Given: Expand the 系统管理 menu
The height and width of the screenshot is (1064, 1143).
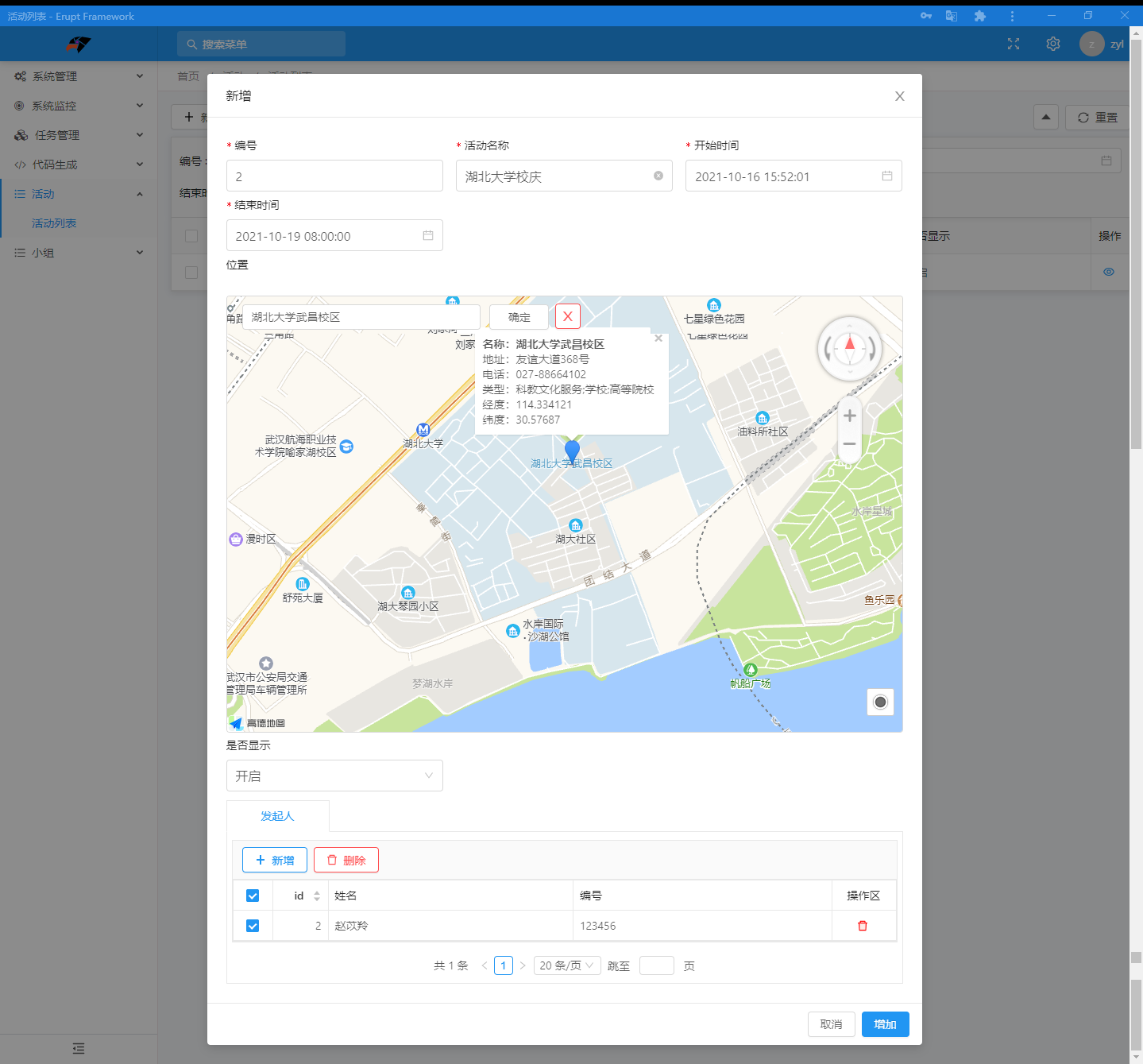Looking at the screenshot, I should click(79, 76).
